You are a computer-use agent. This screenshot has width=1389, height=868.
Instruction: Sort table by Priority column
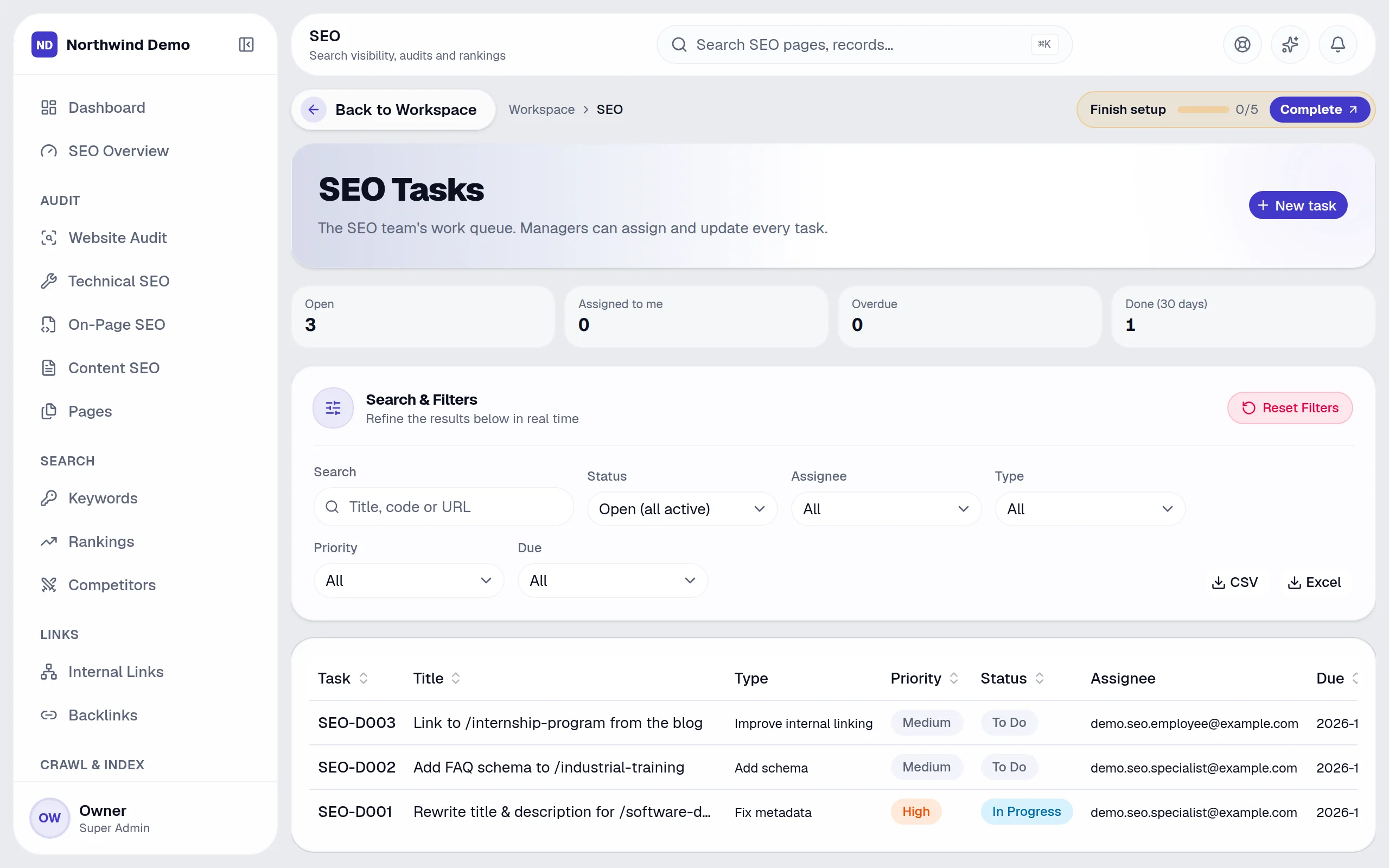[x=924, y=678]
